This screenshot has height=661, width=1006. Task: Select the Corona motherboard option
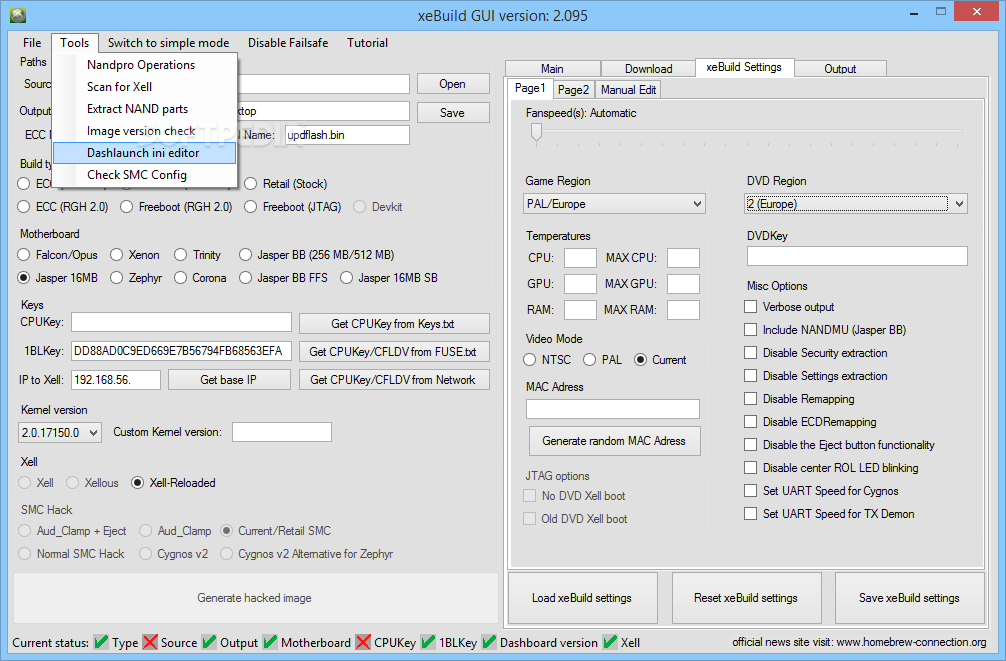click(180, 278)
